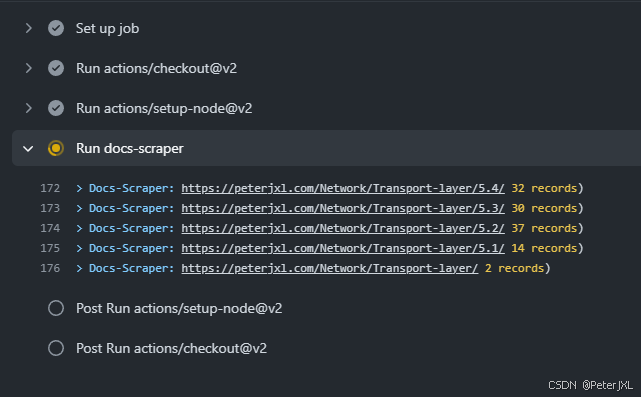Click the '2 records' text
The height and width of the screenshot is (397, 641).
pos(514,268)
